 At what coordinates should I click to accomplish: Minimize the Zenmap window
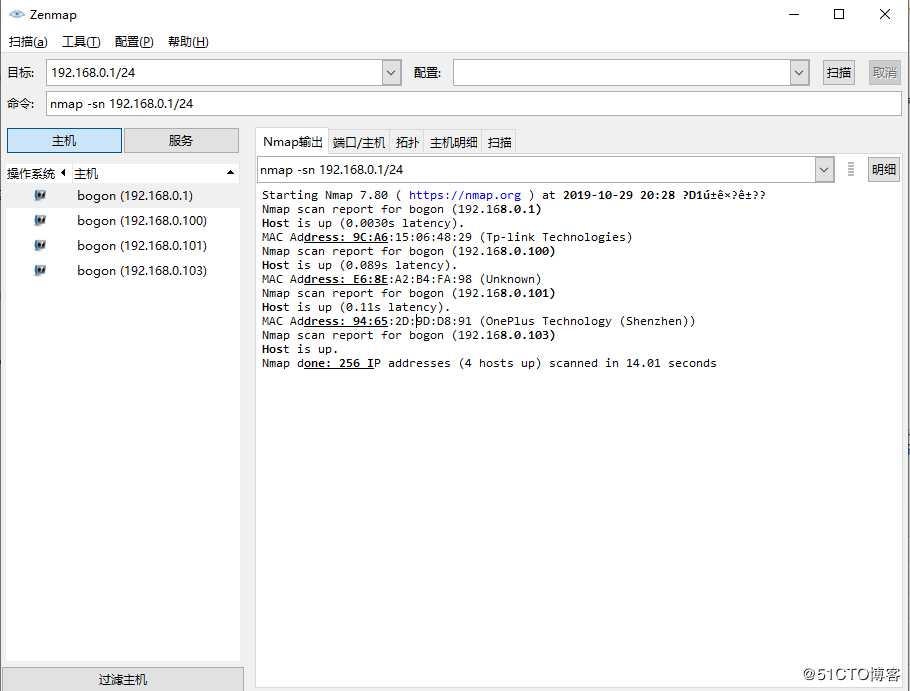tap(794, 15)
